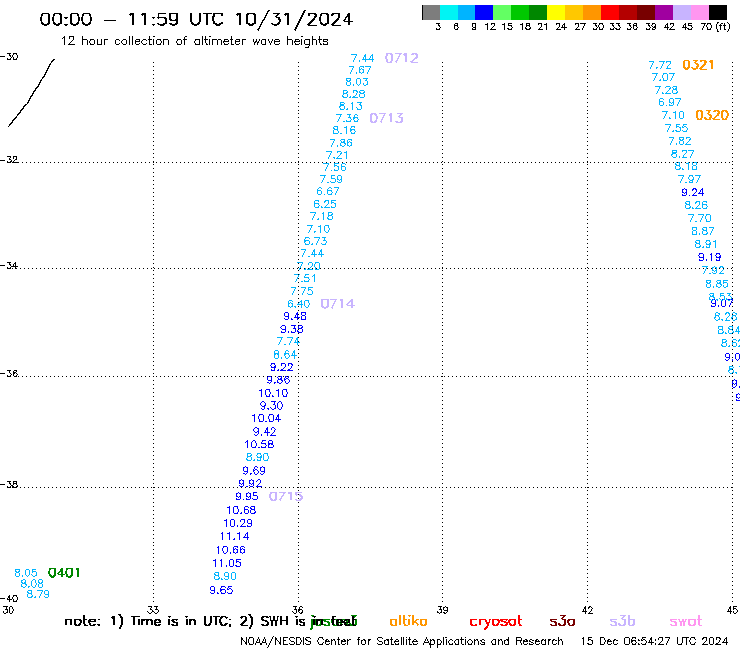Select the 10.68 wave height reading
The height and width of the screenshot is (650, 740).
click(241, 510)
